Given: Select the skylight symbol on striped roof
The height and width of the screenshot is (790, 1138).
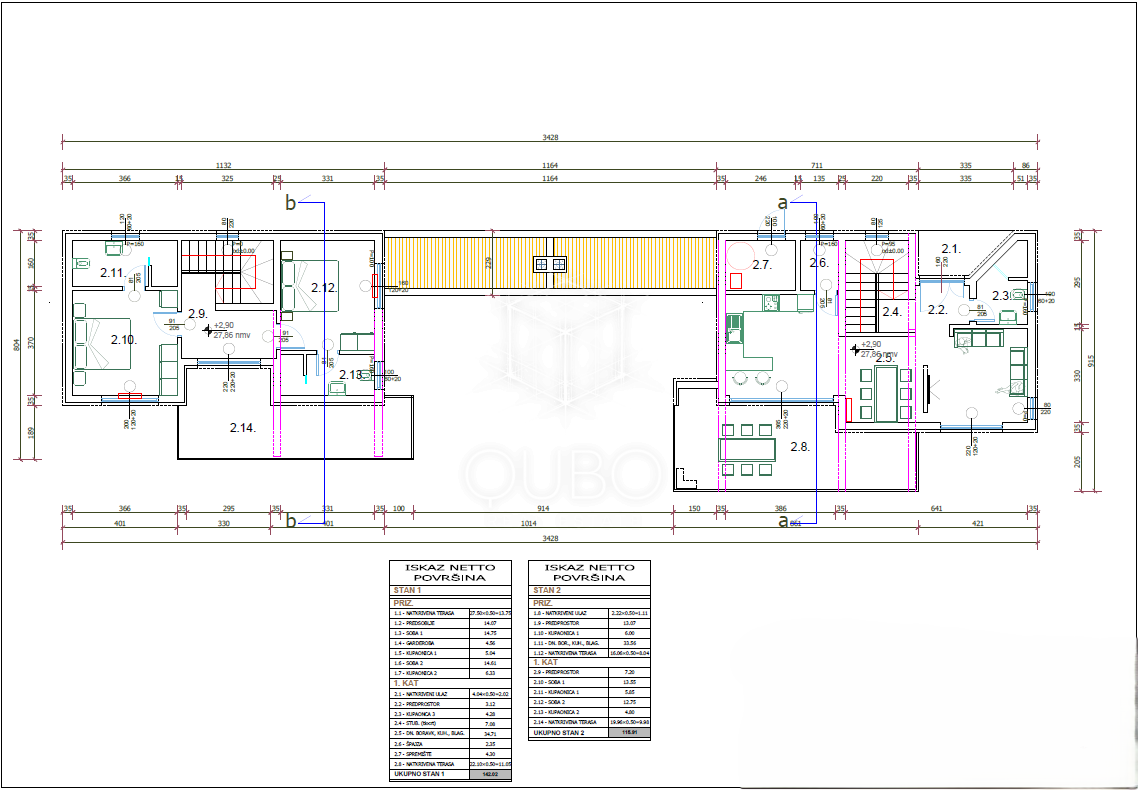Looking at the screenshot, I should click(x=549, y=264).
